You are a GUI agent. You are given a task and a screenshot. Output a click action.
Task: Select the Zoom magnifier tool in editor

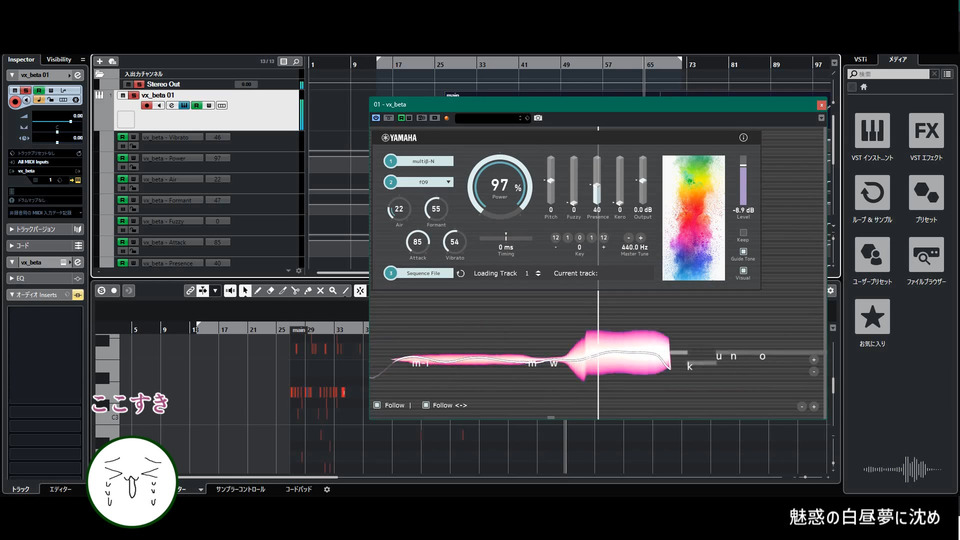[332, 291]
